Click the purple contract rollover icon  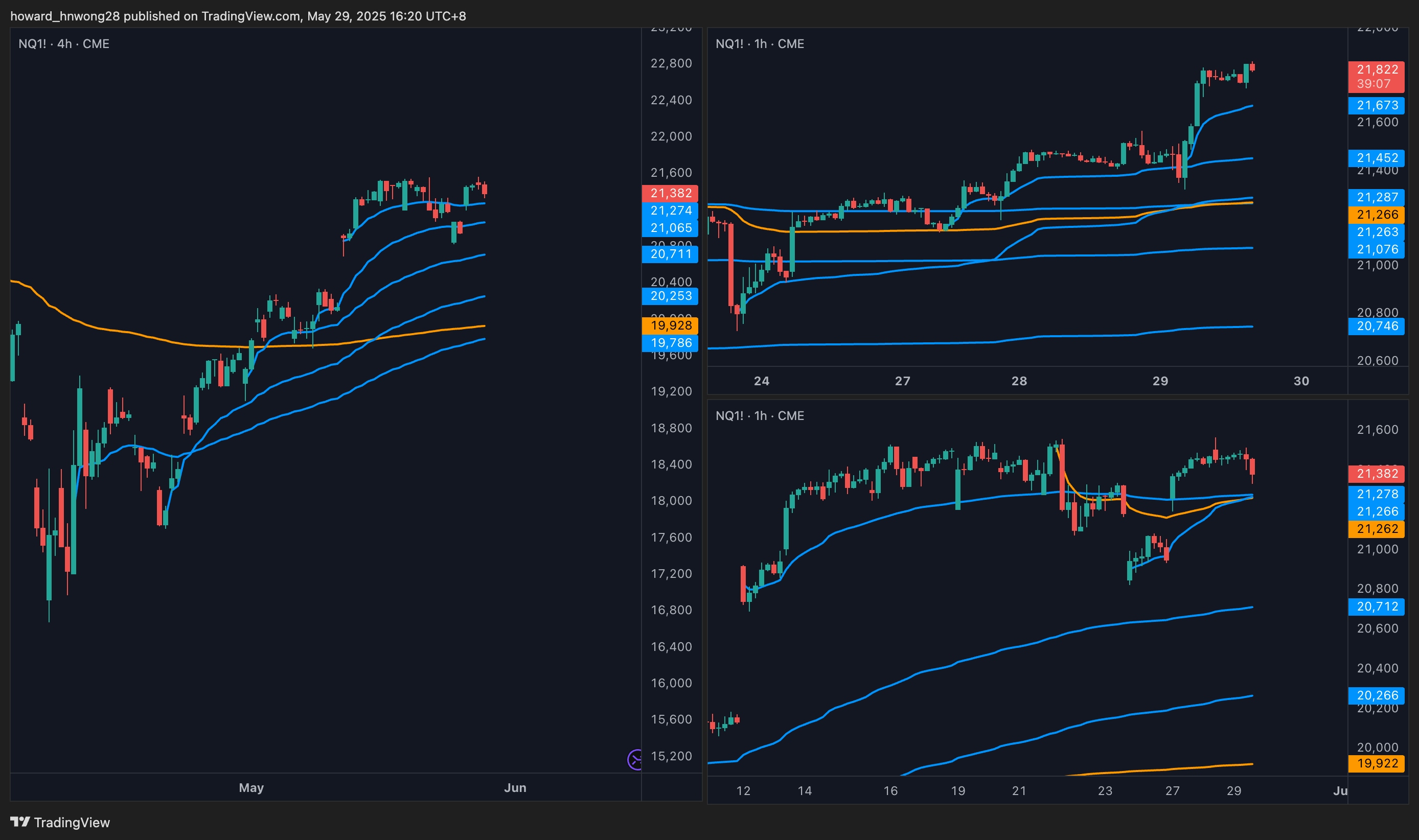click(635, 759)
